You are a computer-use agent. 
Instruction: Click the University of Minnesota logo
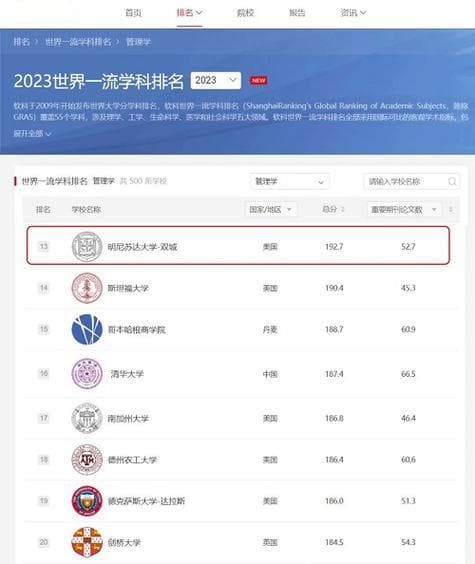[87, 247]
